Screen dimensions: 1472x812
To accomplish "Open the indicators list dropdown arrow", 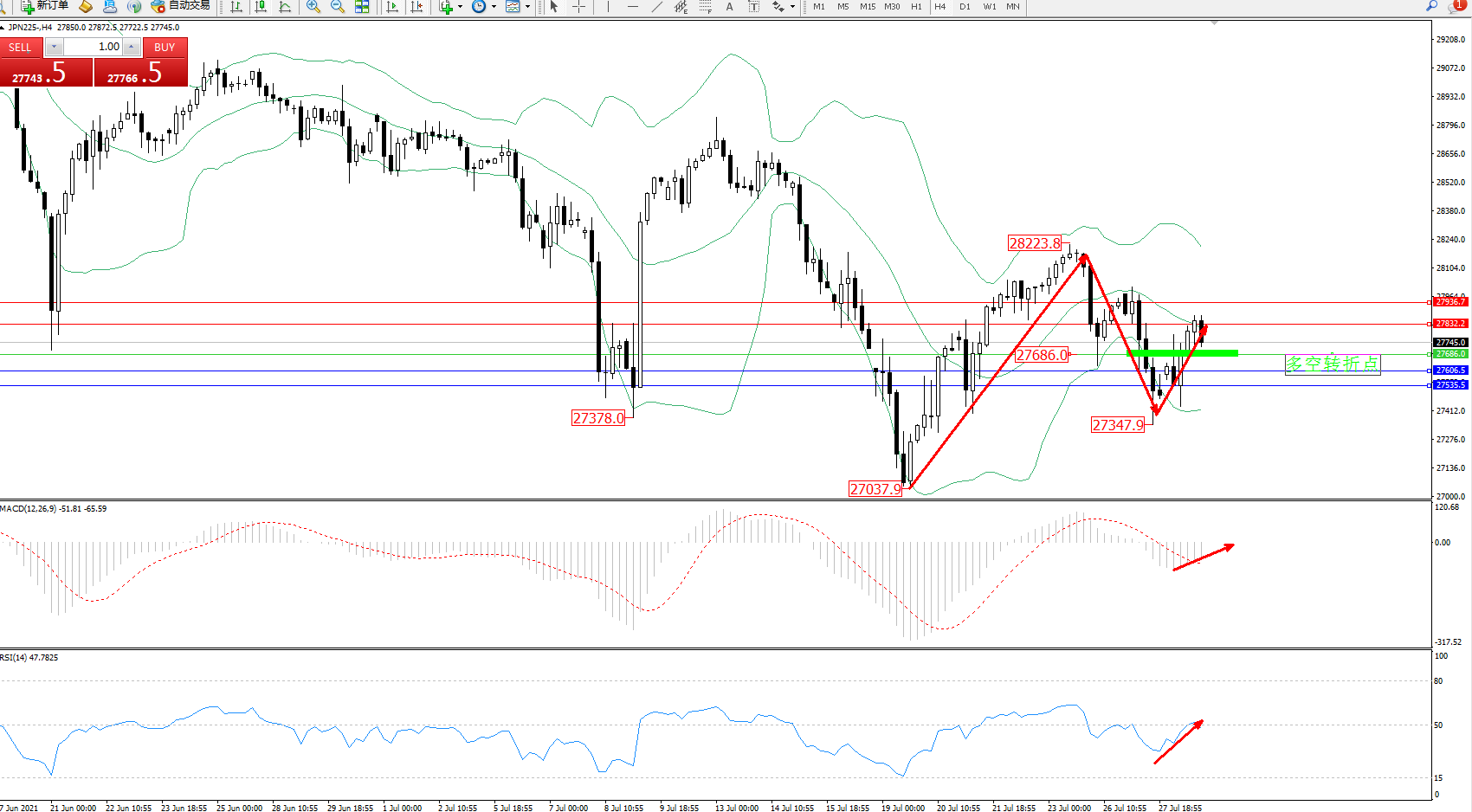I will click(460, 6).
